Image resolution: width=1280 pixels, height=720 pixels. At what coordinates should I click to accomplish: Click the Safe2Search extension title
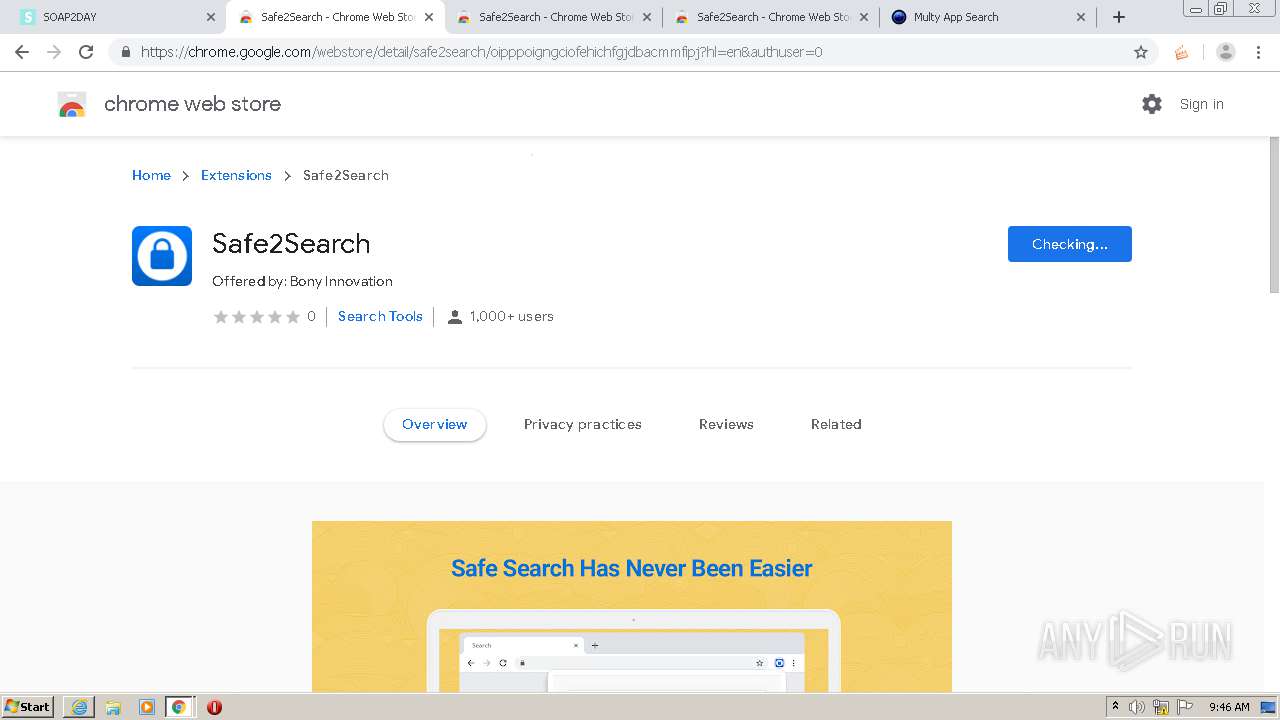tap(291, 243)
